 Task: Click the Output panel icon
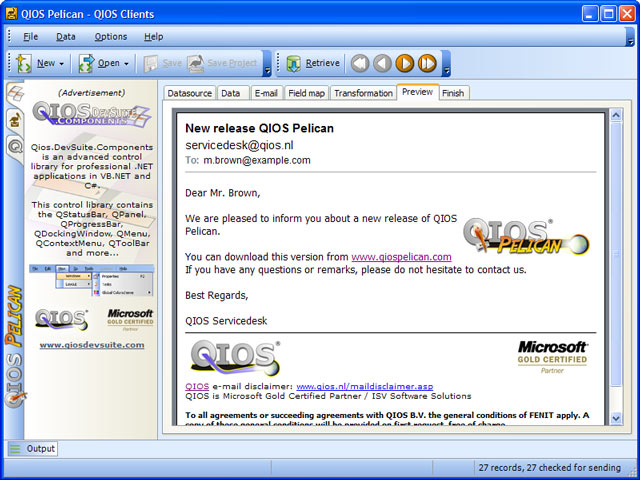point(15,449)
